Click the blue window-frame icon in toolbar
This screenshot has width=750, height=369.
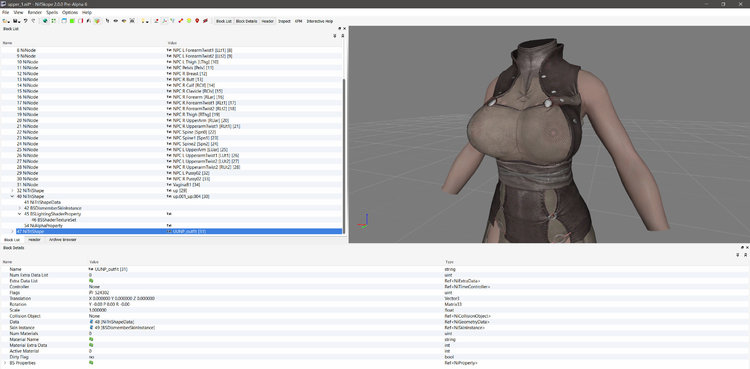(x=64, y=21)
